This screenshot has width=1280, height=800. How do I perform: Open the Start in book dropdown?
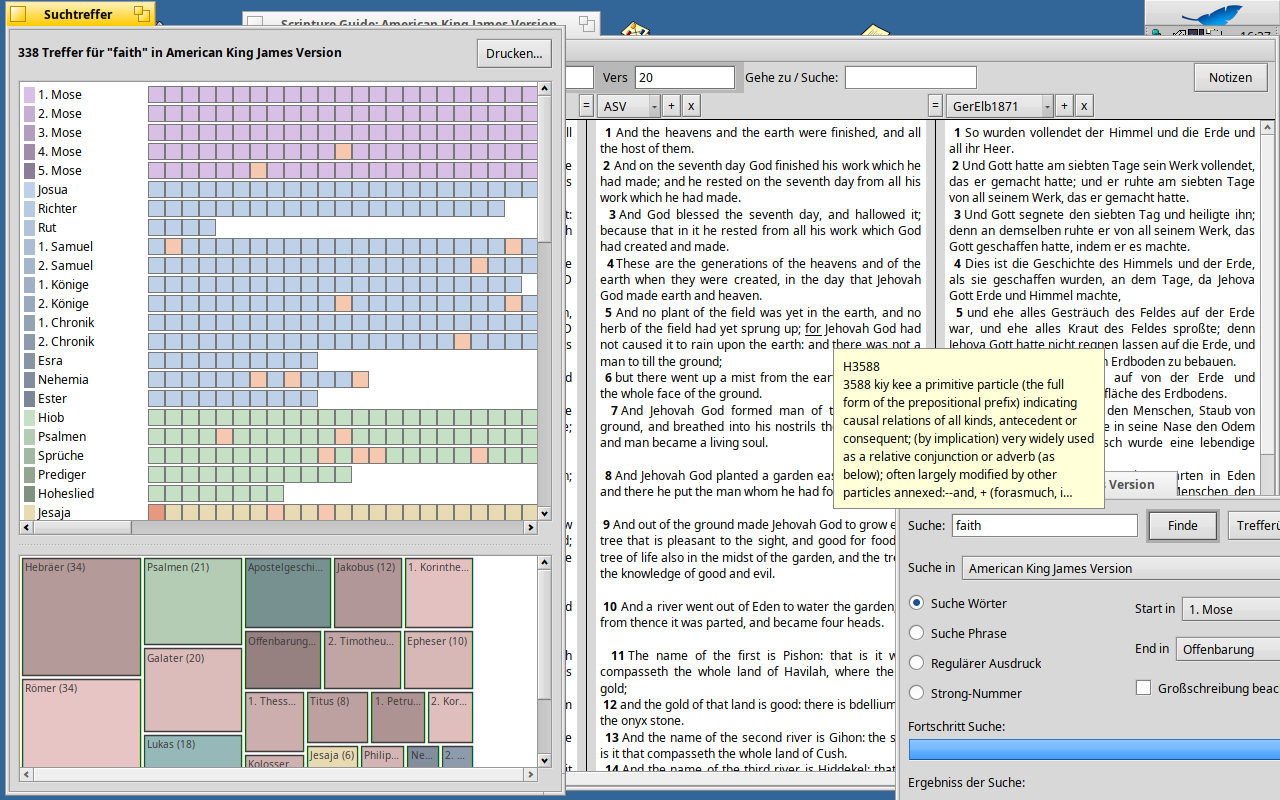point(1230,609)
